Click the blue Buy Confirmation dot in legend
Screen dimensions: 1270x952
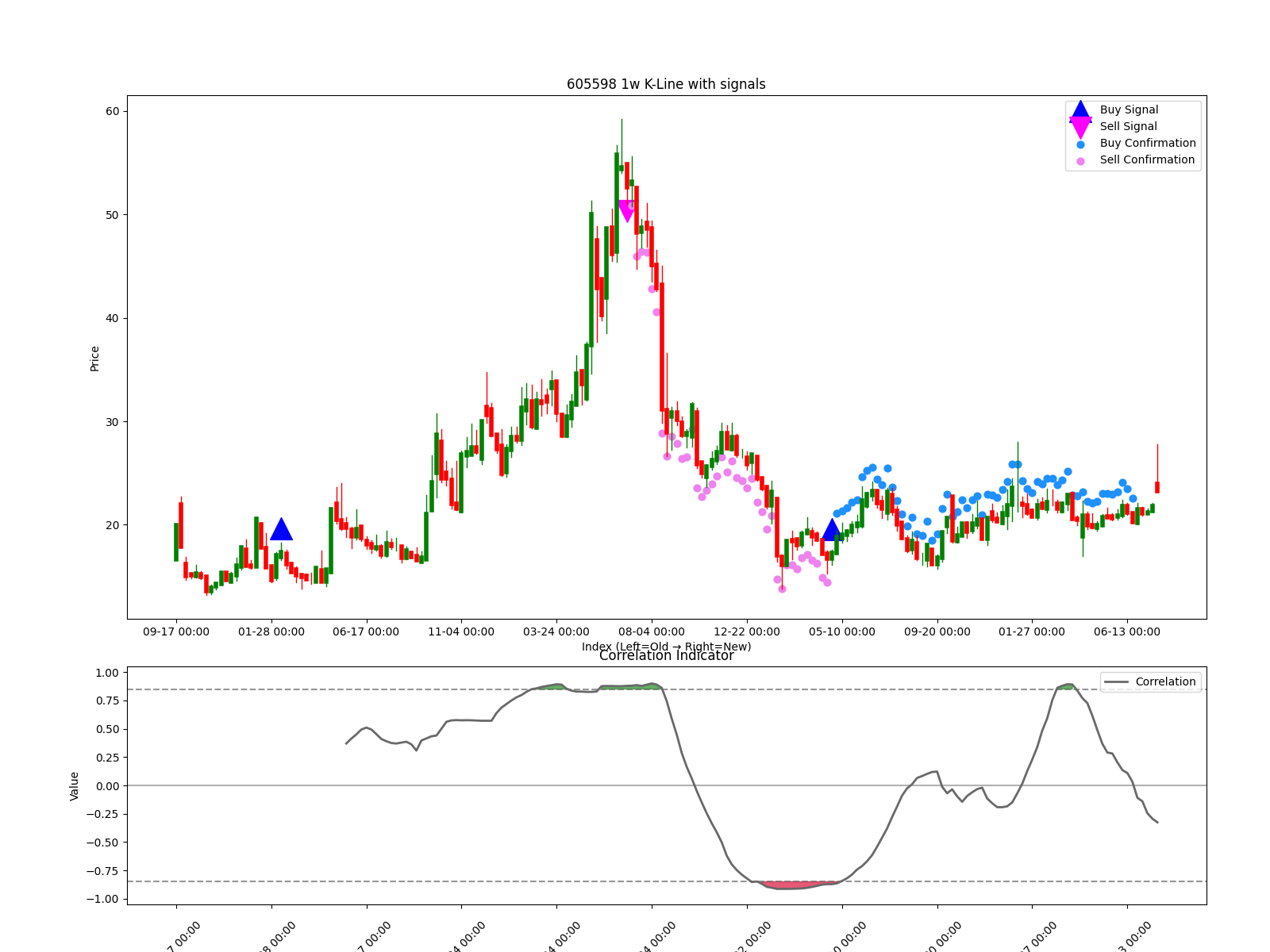tap(1080, 144)
